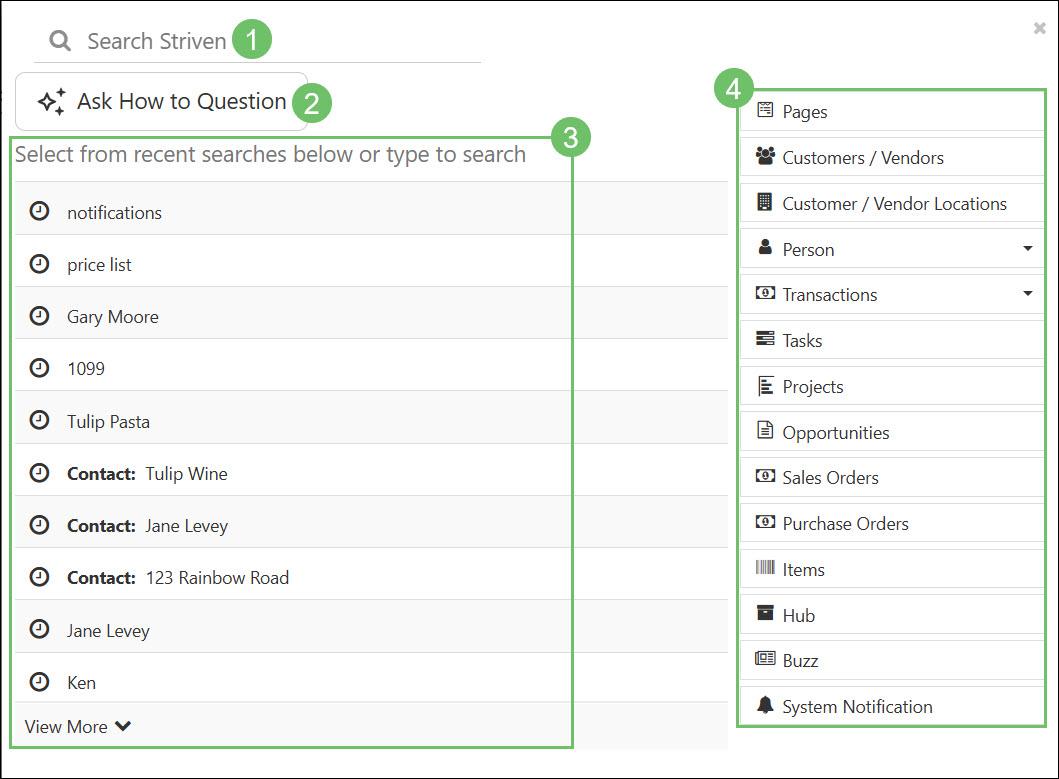Filter search by System Notification
The height and width of the screenshot is (779, 1059).
(892, 706)
